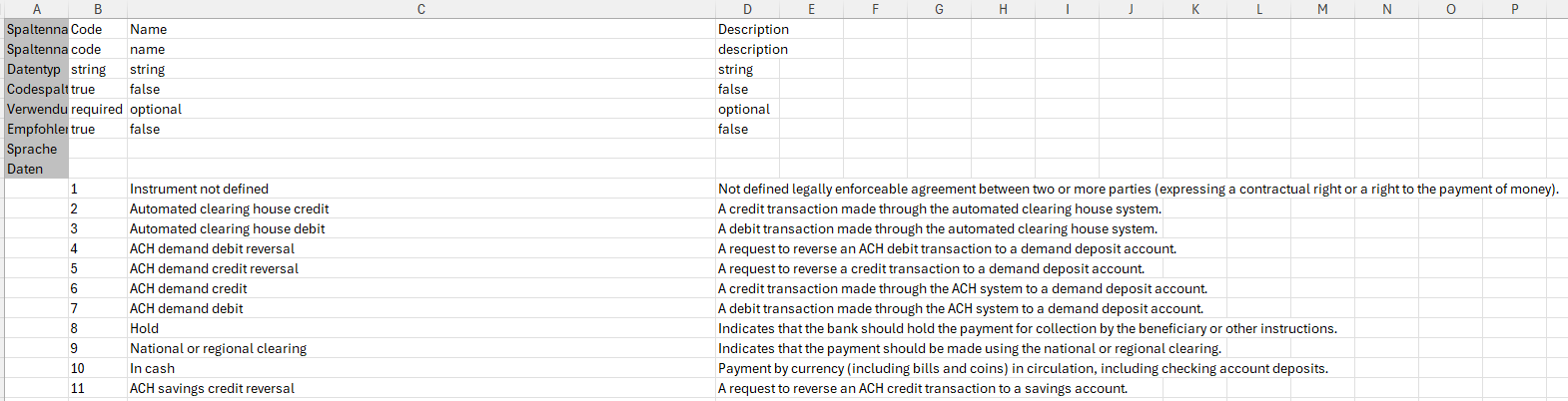Select column P header
1568x401 pixels.
pos(1514,9)
